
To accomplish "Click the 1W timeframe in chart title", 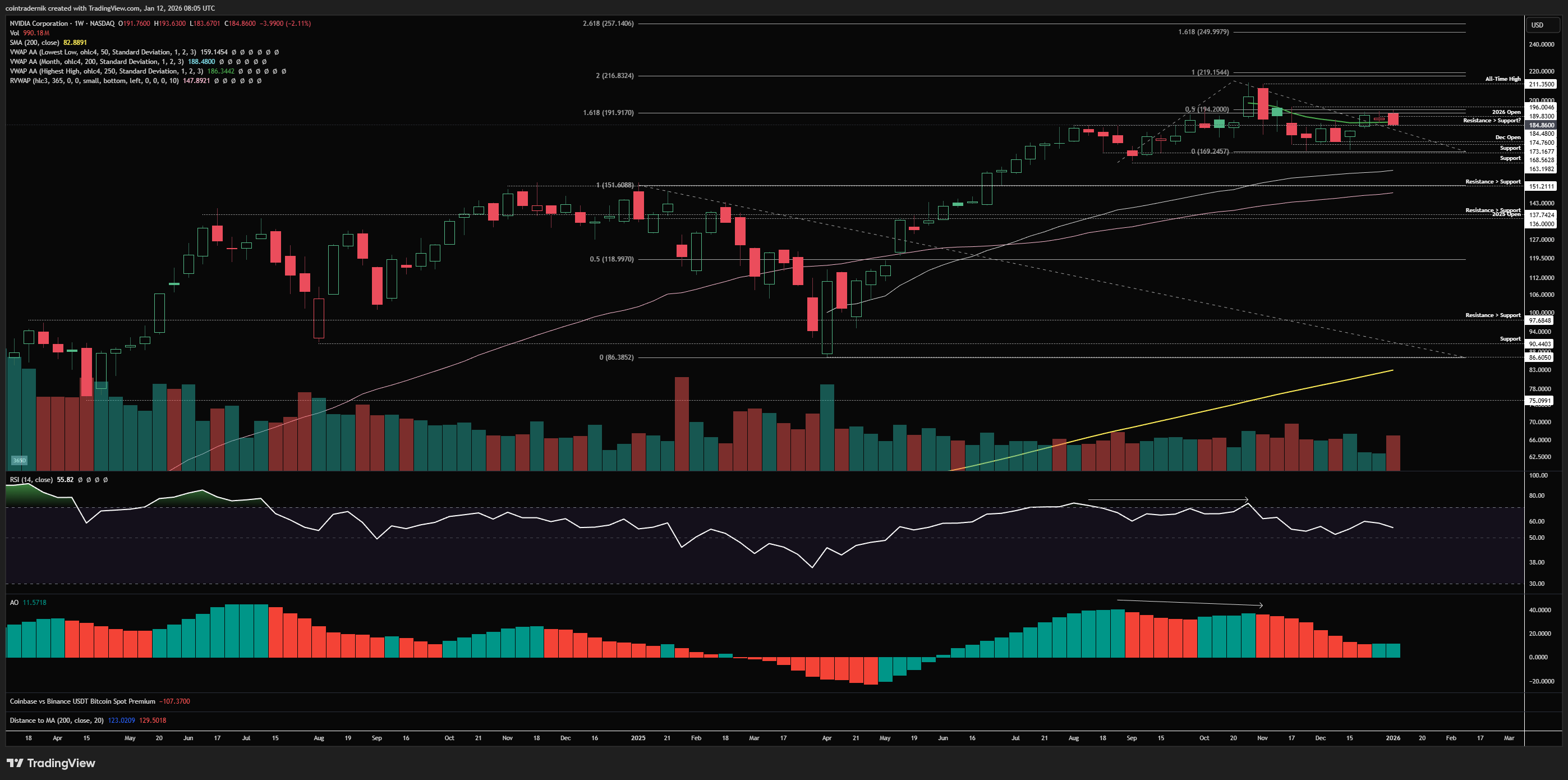I will [79, 23].
